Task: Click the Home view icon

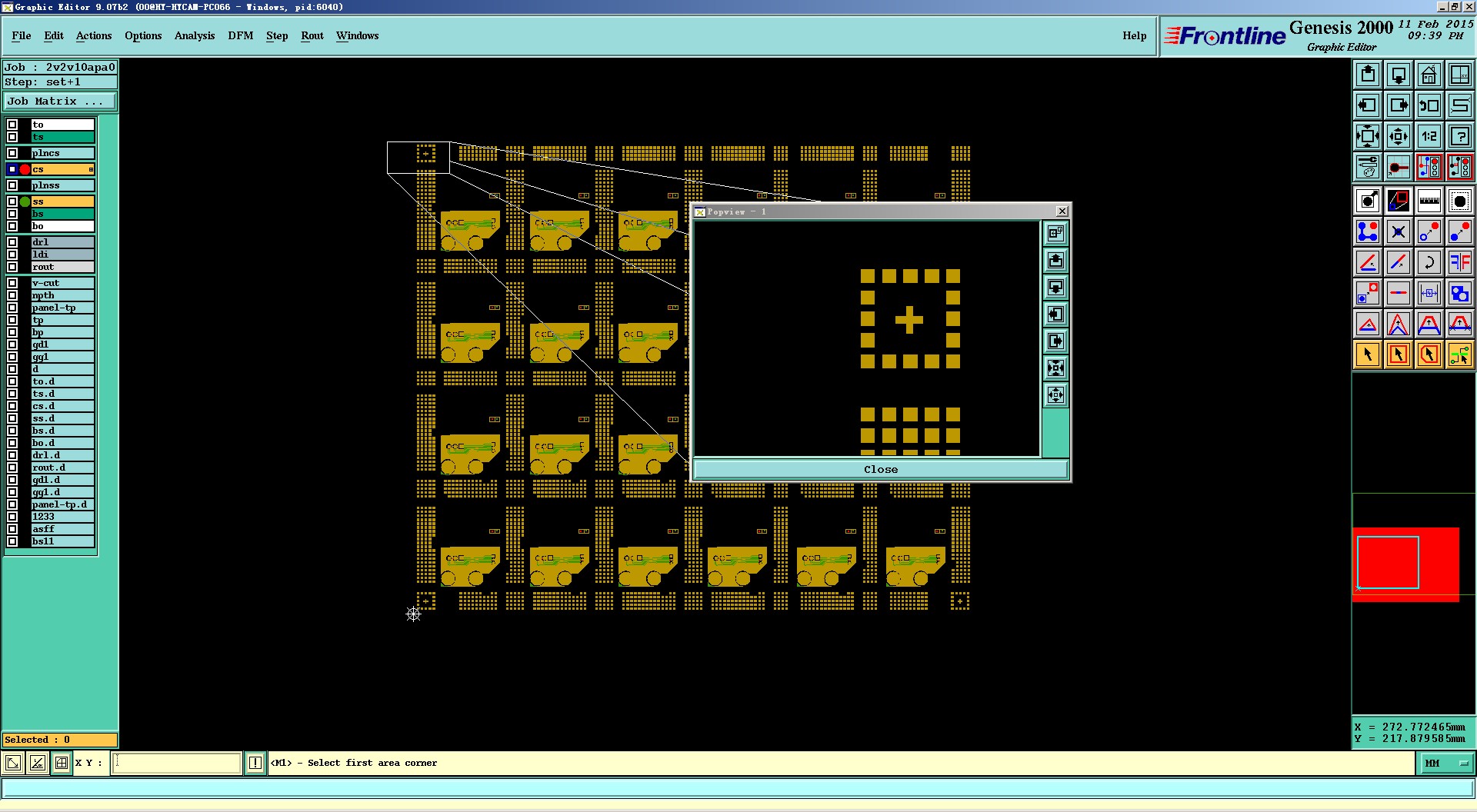Action: [x=1429, y=75]
